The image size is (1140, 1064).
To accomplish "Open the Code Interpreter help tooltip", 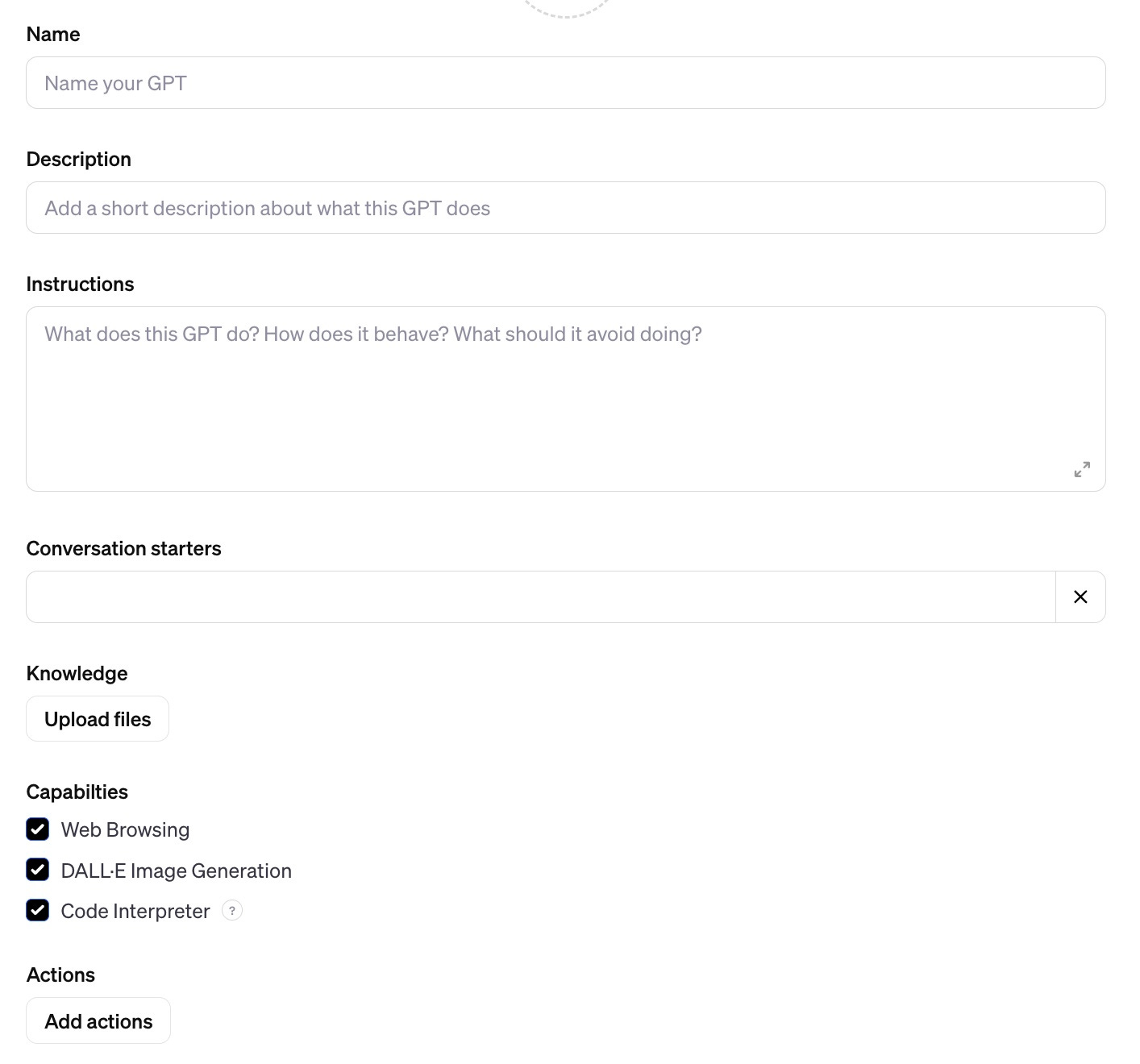I will [x=232, y=910].
